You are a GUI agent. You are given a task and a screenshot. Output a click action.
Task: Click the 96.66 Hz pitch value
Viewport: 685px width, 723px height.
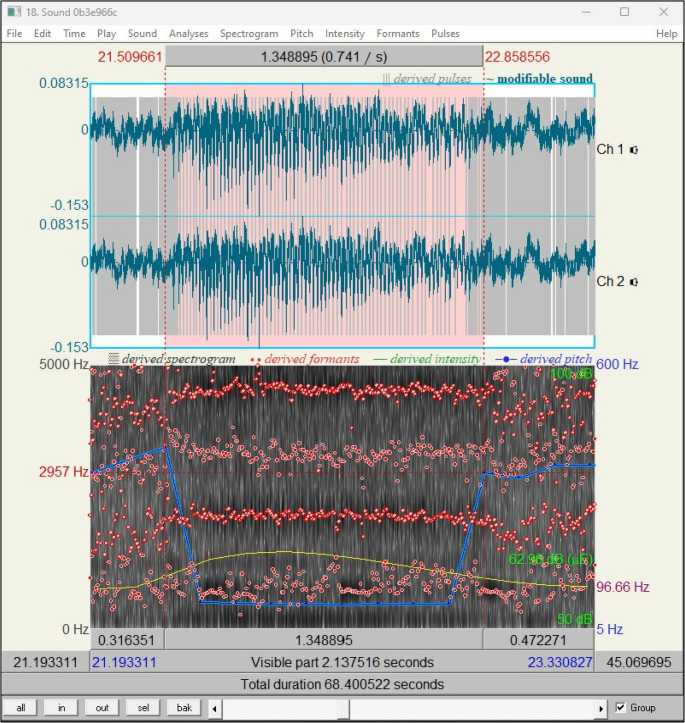(x=623, y=587)
